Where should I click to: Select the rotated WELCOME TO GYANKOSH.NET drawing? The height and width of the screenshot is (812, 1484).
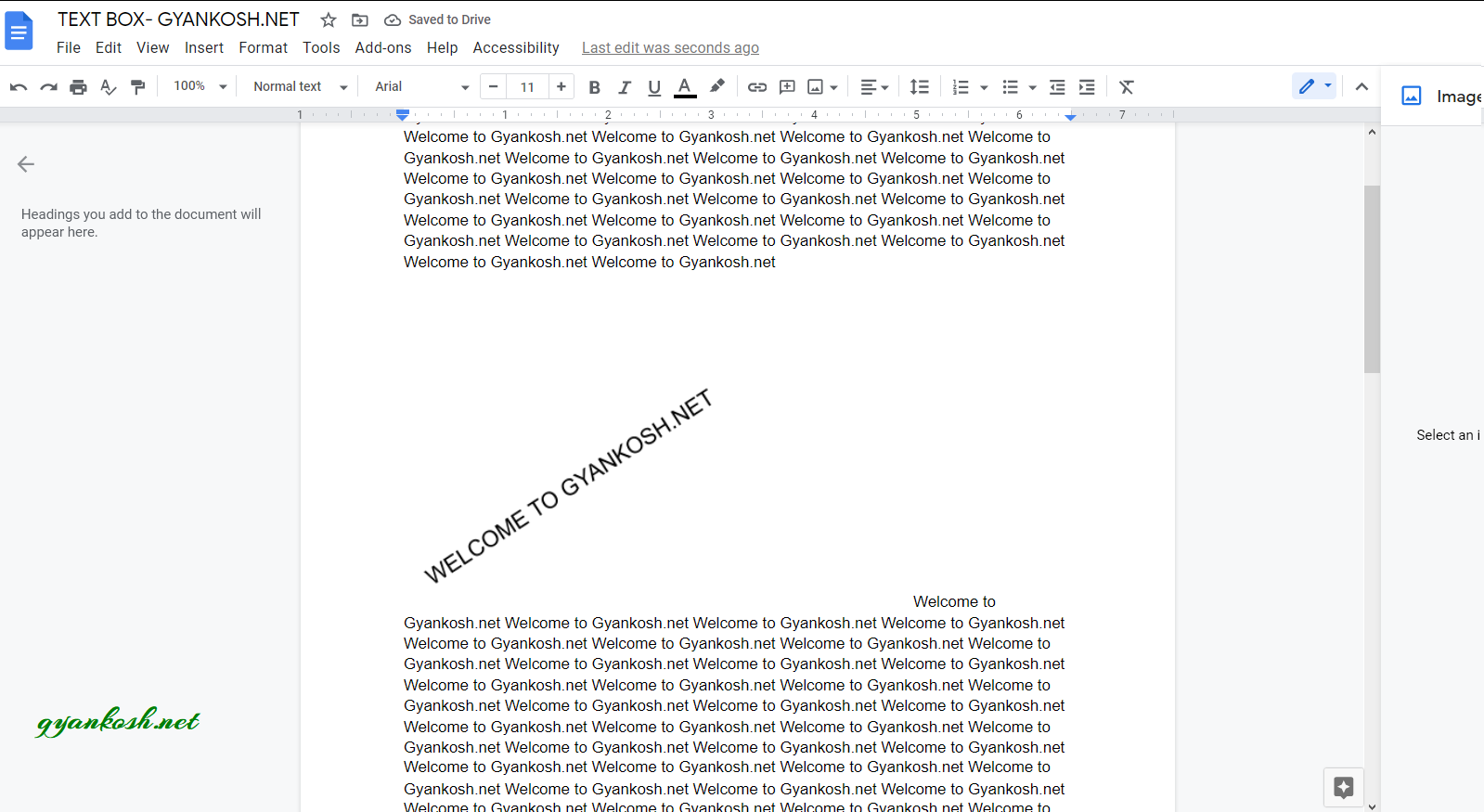[x=568, y=486]
